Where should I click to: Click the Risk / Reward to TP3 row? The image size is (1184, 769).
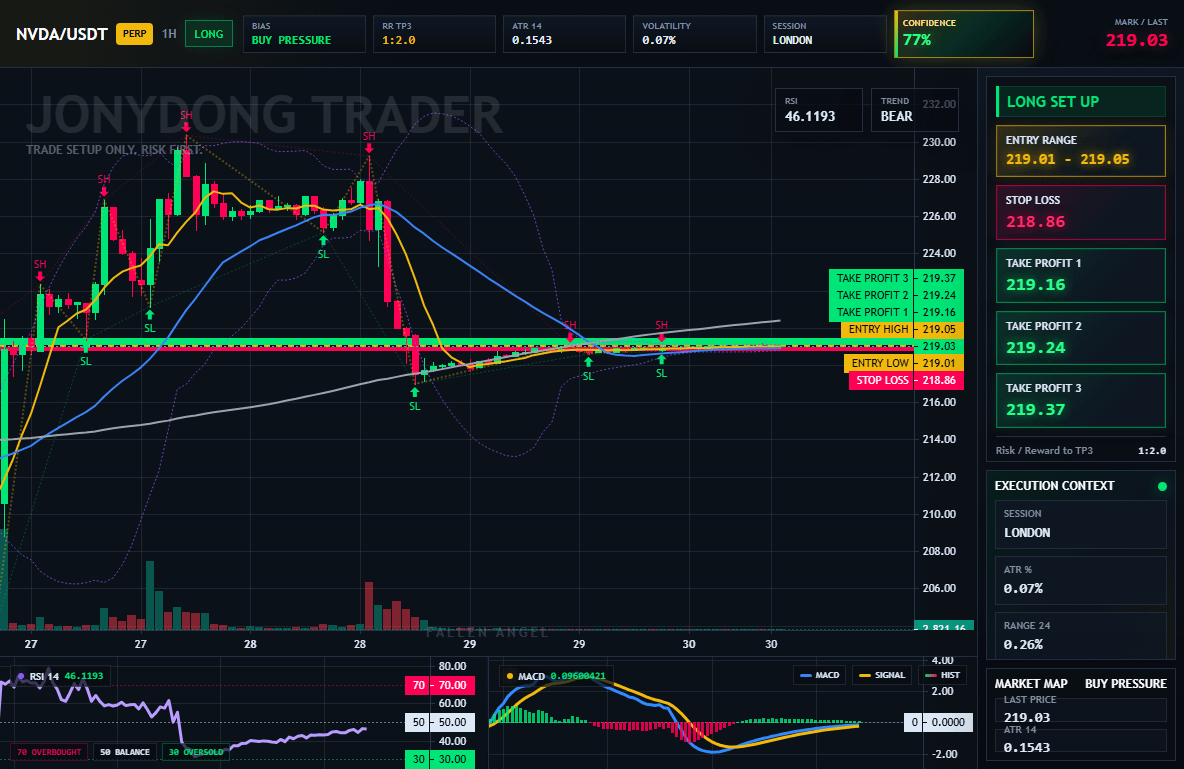click(1081, 450)
